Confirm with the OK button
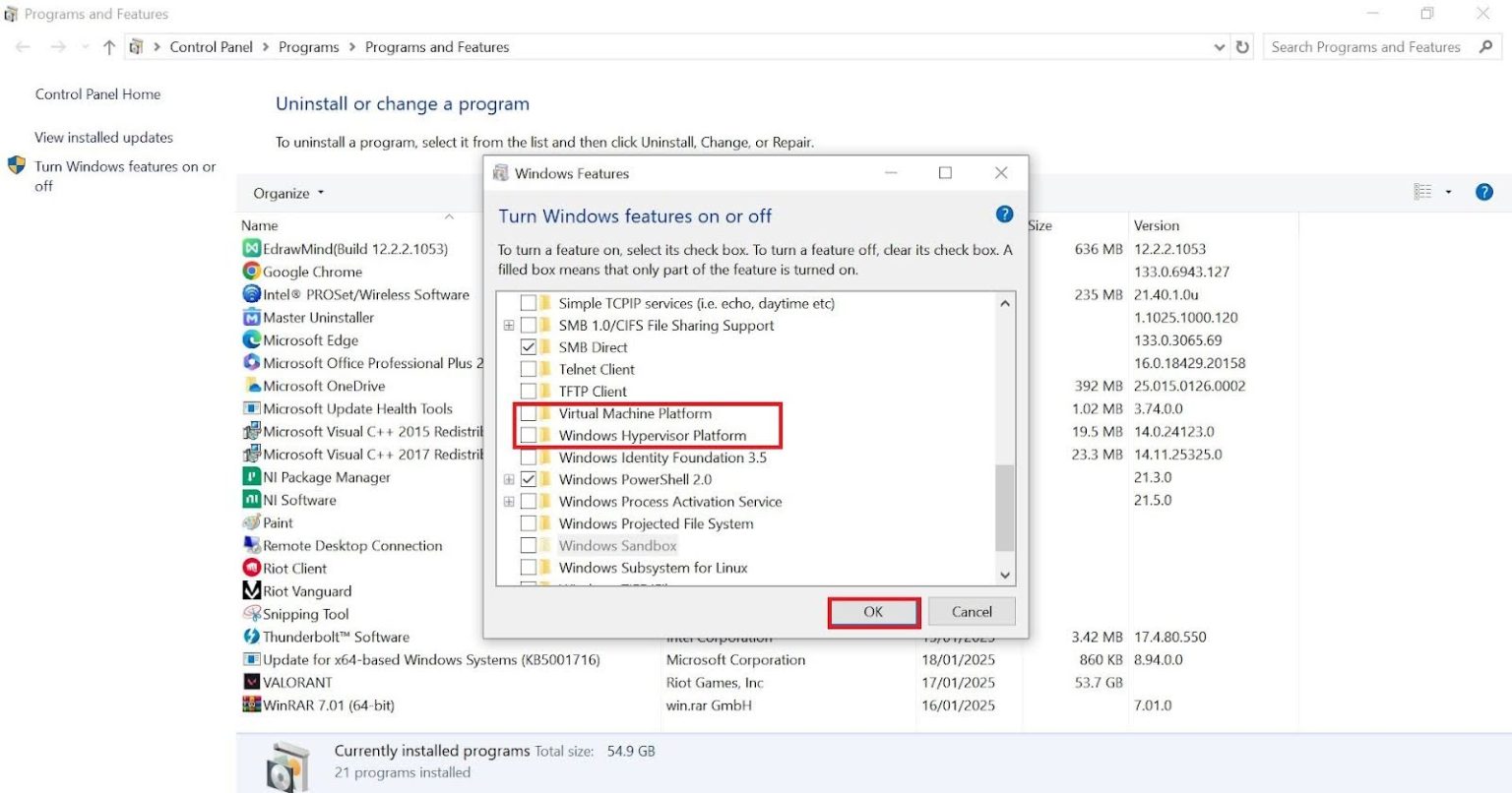Image resolution: width=1512 pixels, height=793 pixels. point(874,612)
